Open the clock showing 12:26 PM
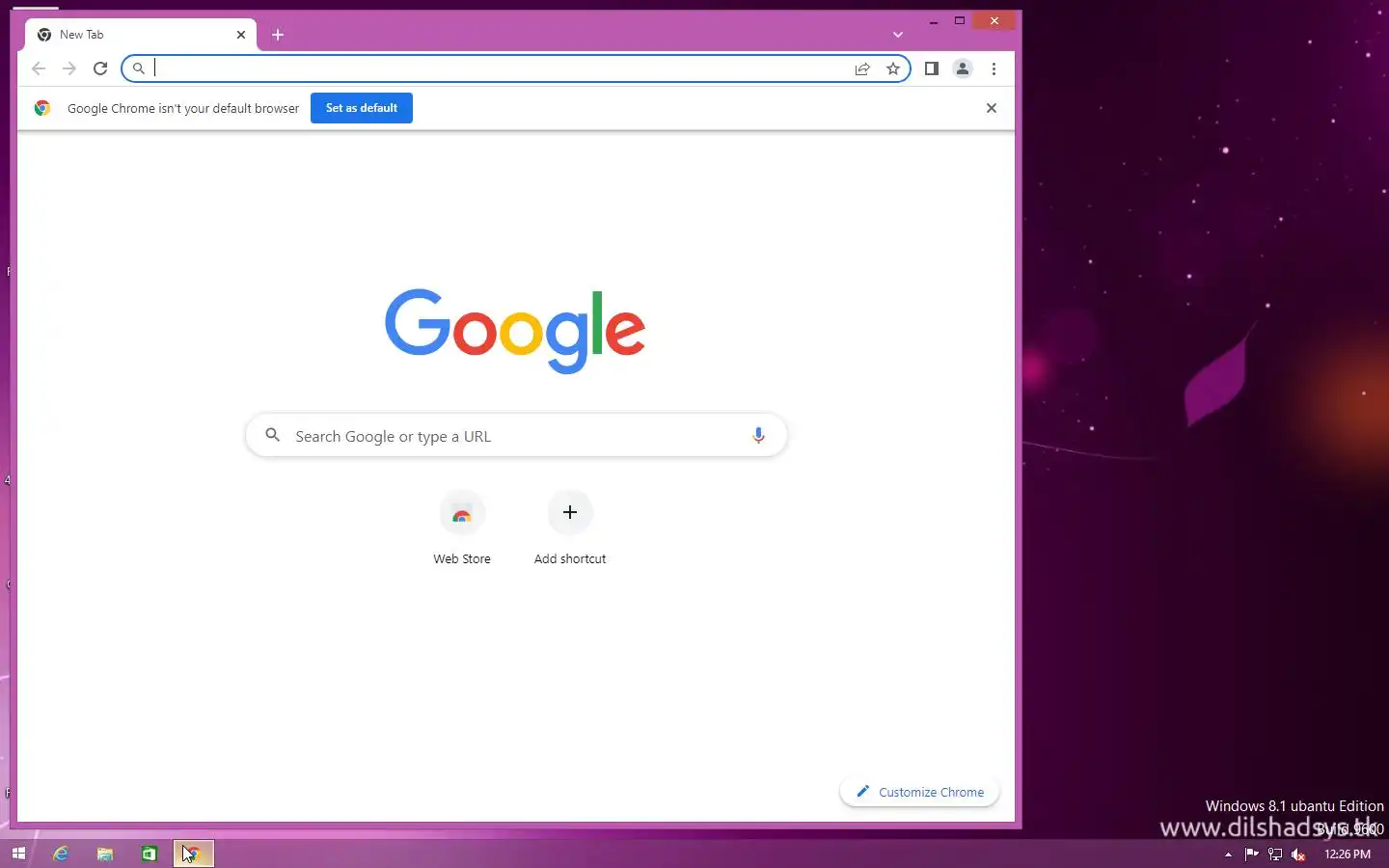1389x868 pixels. (x=1348, y=854)
